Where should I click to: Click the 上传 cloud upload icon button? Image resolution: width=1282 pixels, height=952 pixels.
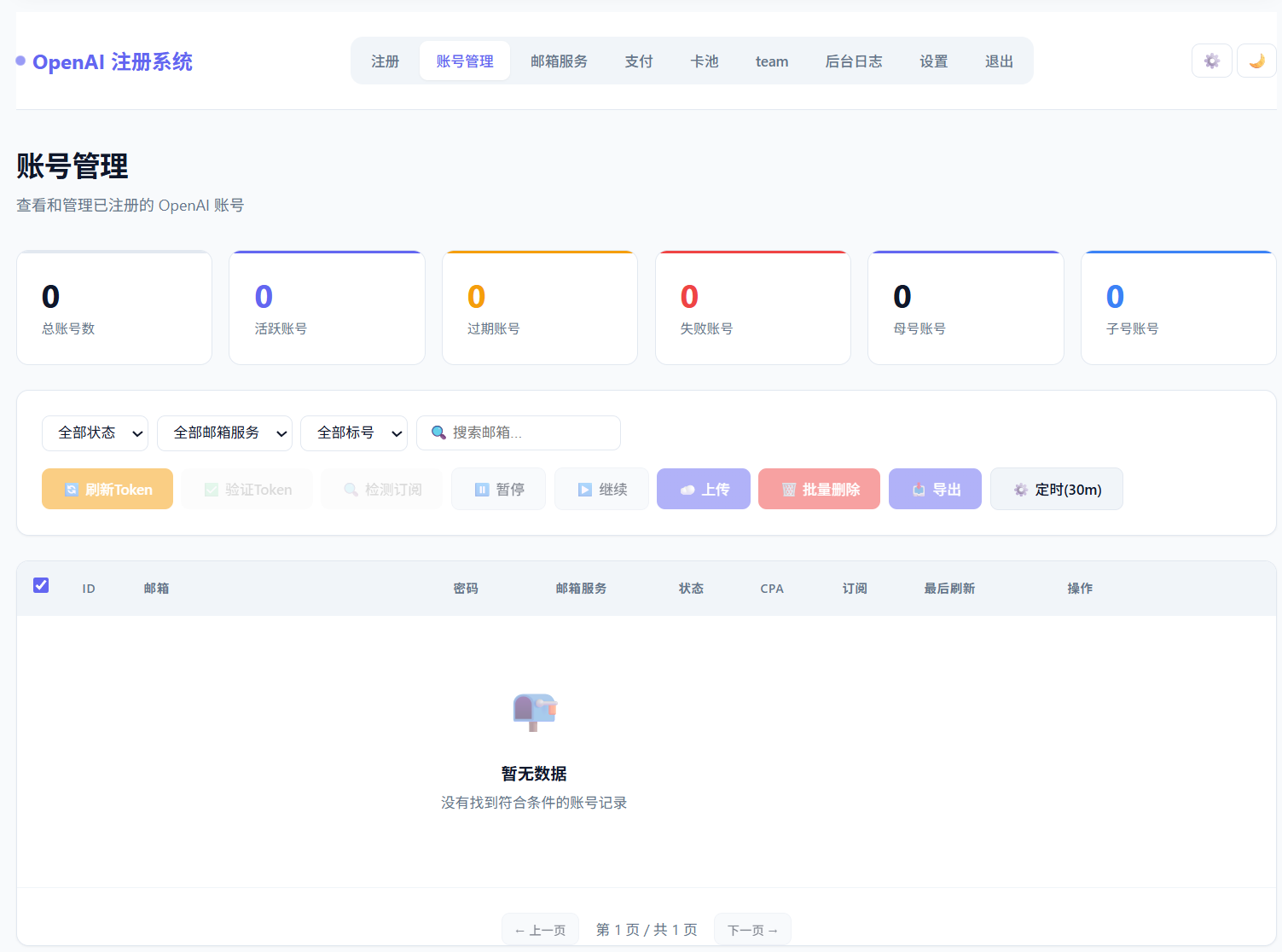pyautogui.click(x=703, y=489)
